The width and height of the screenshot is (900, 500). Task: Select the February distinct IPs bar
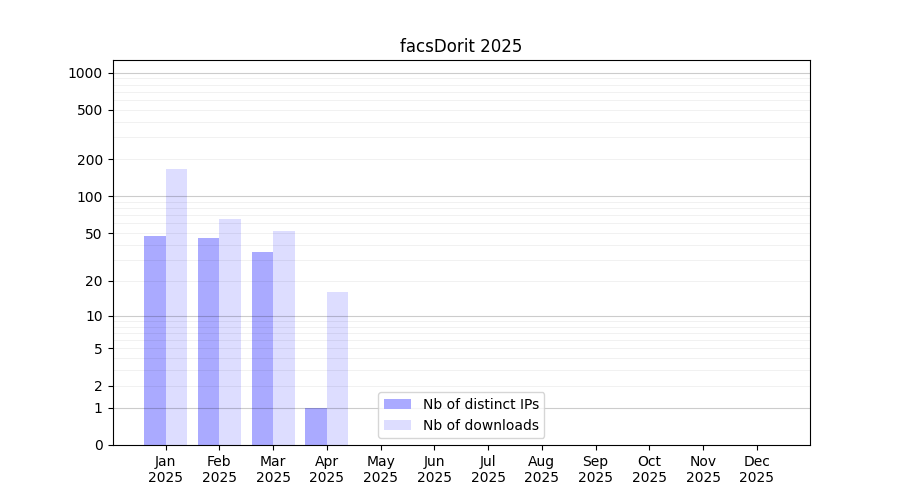point(208,341)
